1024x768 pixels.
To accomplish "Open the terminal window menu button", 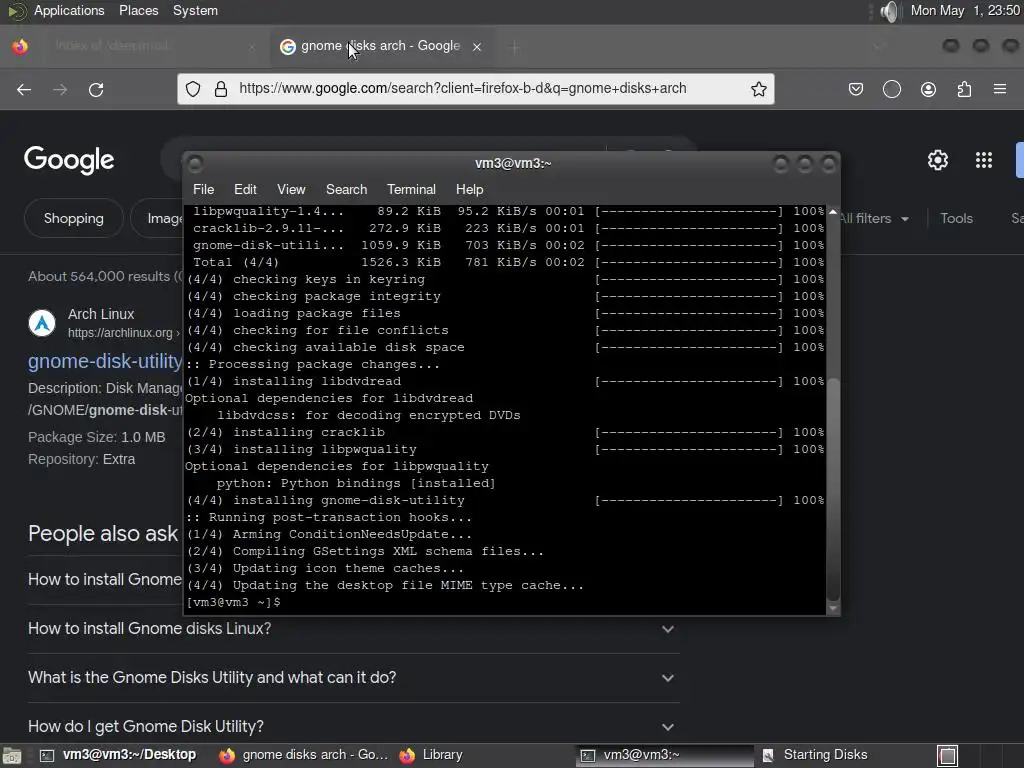I will [195, 163].
